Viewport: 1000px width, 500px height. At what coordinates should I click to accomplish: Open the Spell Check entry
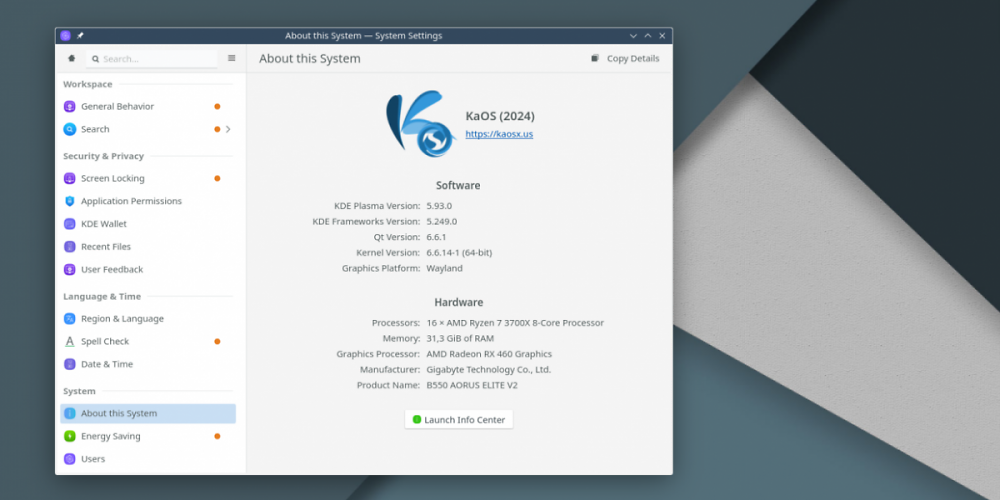coord(148,342)
